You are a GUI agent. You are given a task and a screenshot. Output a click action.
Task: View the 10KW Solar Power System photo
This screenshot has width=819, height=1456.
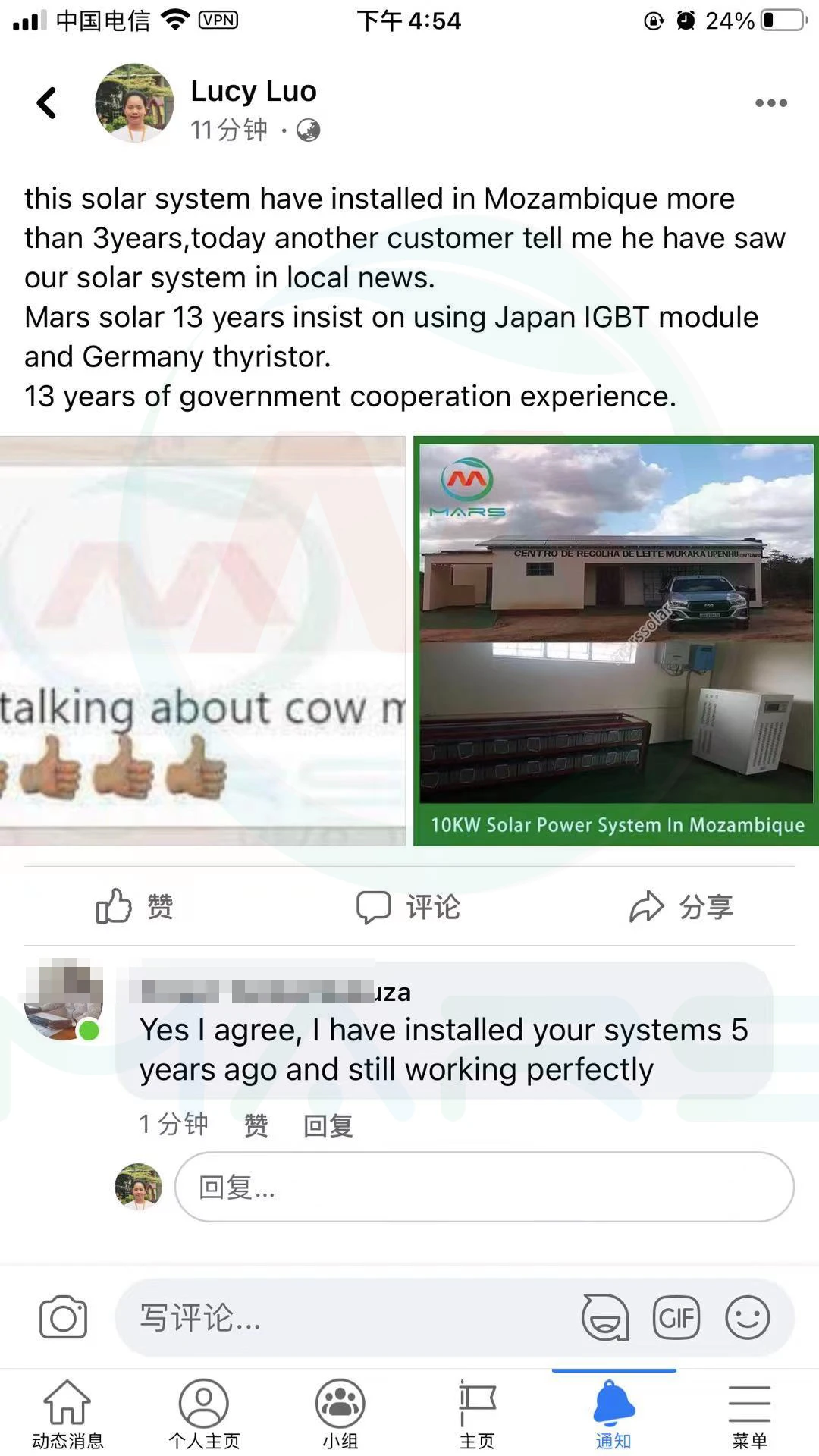(x=616, y=641)
